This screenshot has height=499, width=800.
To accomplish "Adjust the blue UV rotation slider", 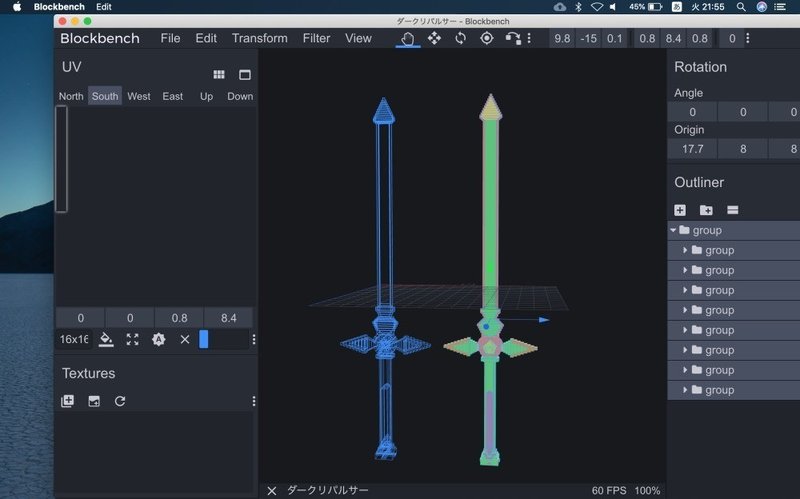I will point(204,339).
